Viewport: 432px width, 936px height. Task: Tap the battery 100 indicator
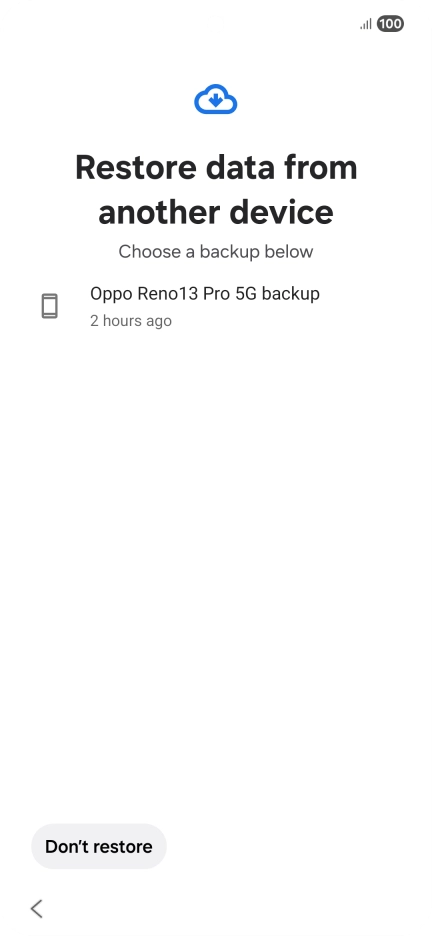tap(390, 24)
